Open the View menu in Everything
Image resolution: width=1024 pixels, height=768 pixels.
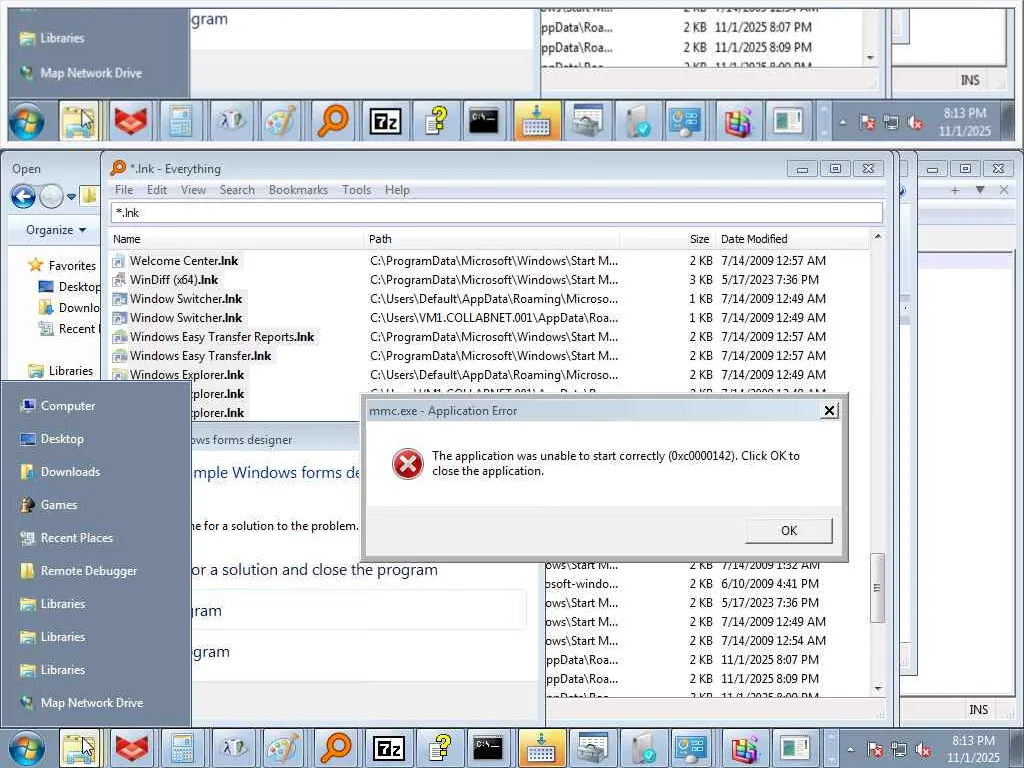click(193, 190)
